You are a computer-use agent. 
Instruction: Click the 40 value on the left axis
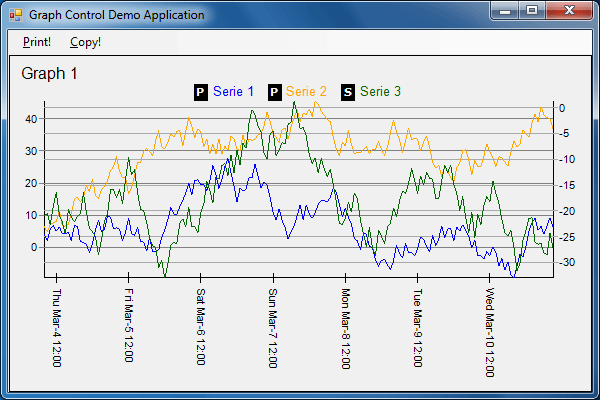[x=31, y=119]
